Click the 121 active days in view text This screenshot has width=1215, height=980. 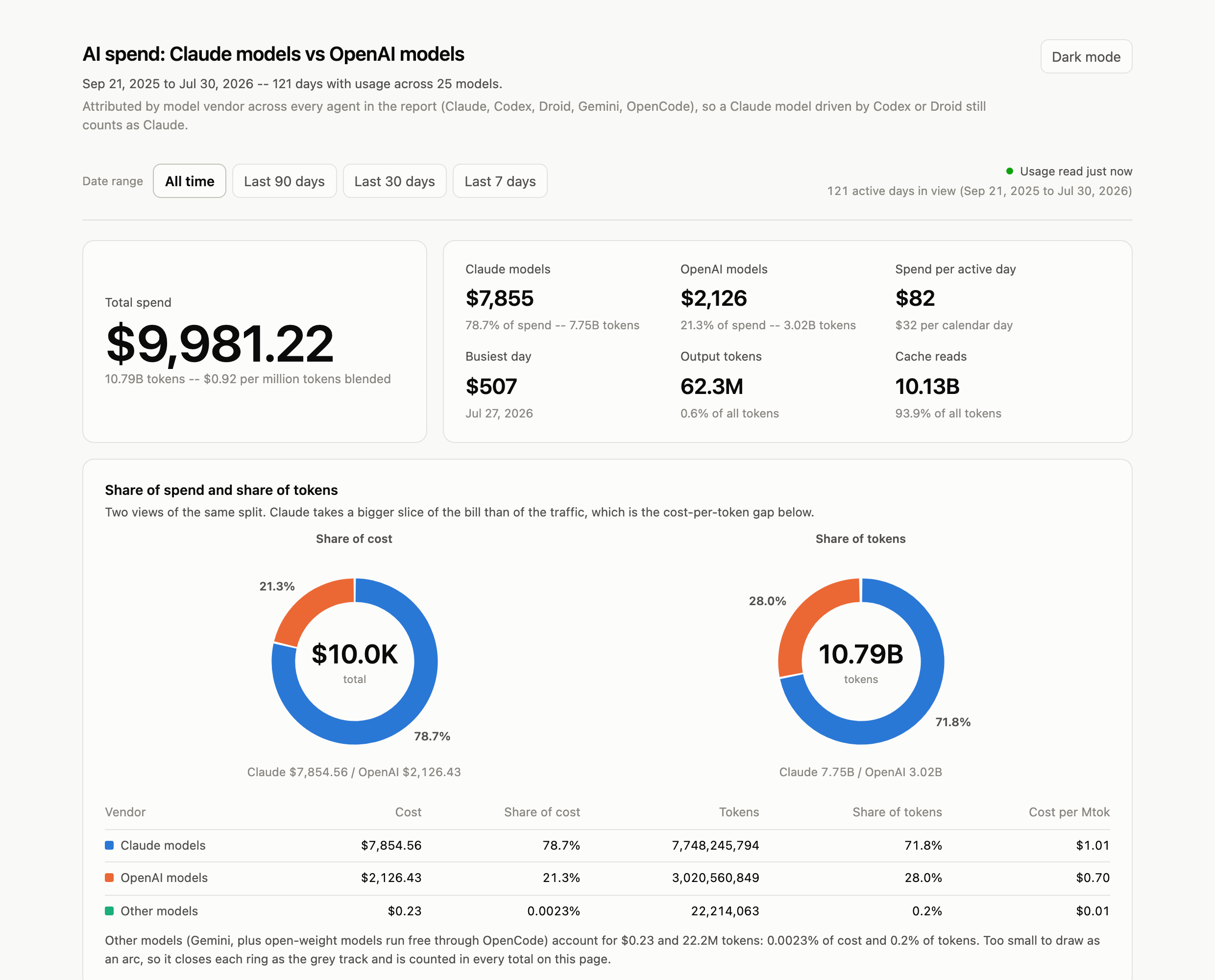tap(979, 191)
